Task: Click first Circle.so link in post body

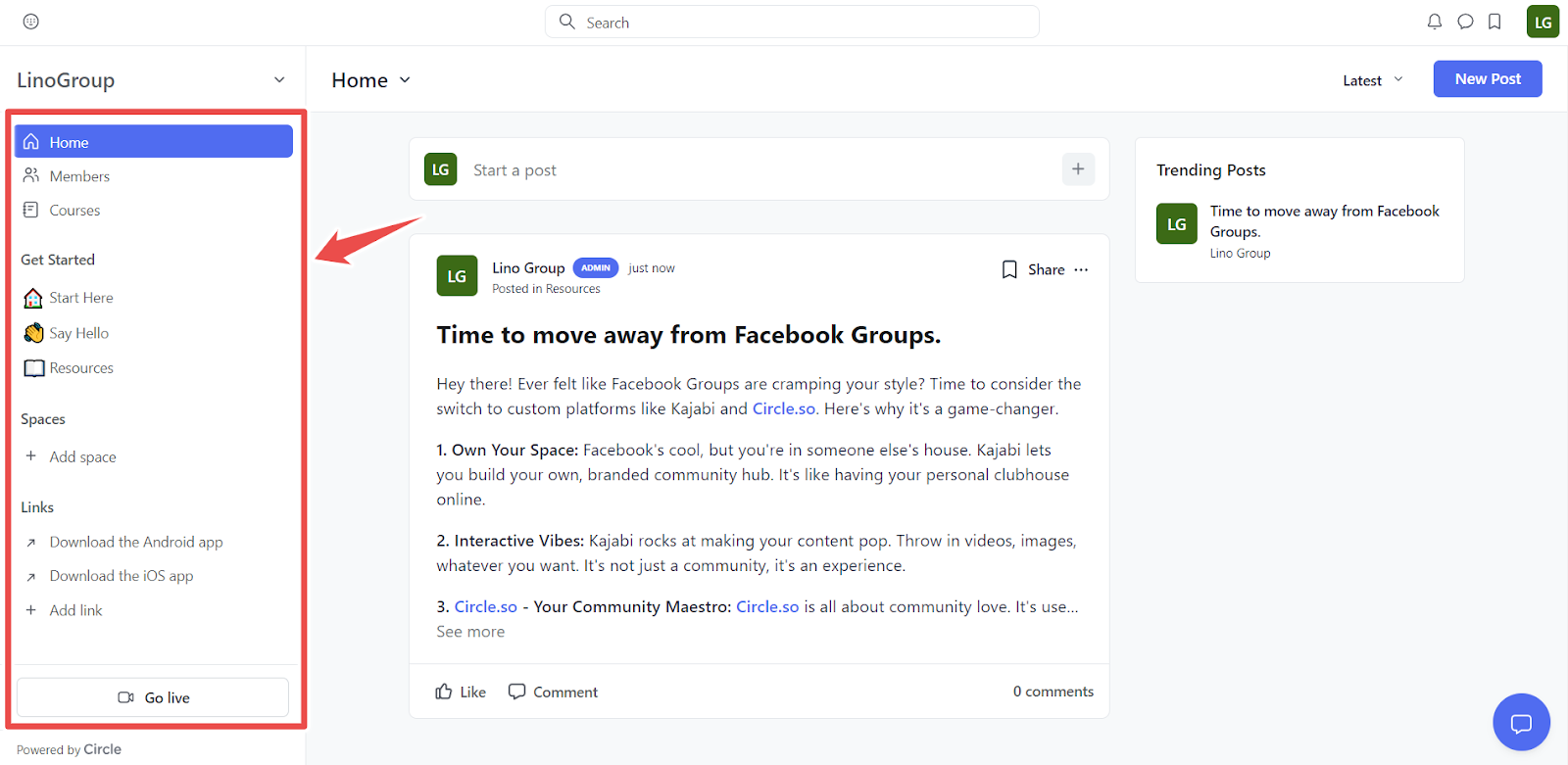Action: pos(784,408)
